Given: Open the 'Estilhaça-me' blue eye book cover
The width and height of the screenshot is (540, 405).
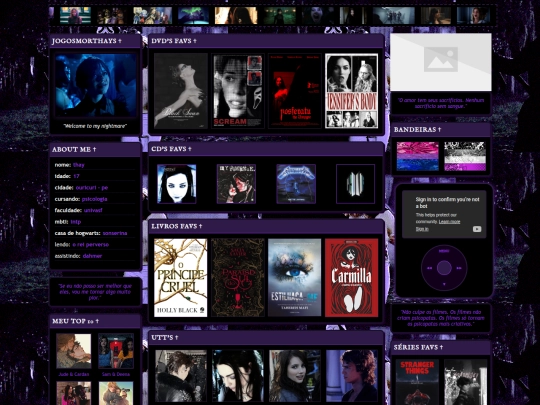Looking at the screenshot, I should [x=294, y=278].
